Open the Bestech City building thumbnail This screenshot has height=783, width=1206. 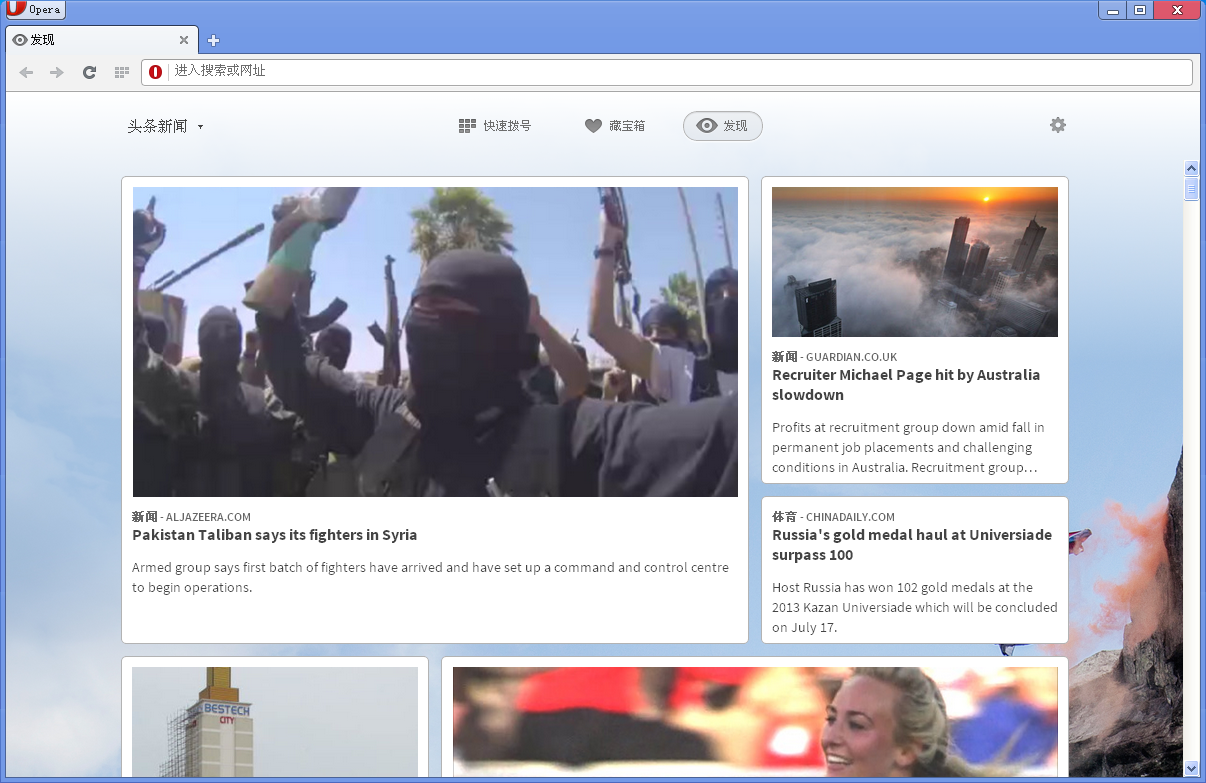click(x=275, y=722)
